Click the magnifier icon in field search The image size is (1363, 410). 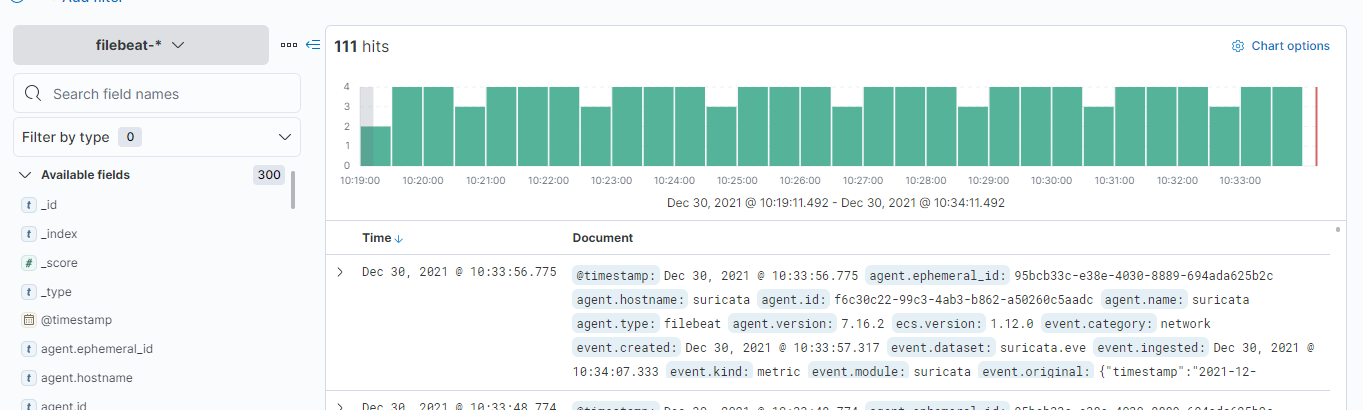point(32,94)
